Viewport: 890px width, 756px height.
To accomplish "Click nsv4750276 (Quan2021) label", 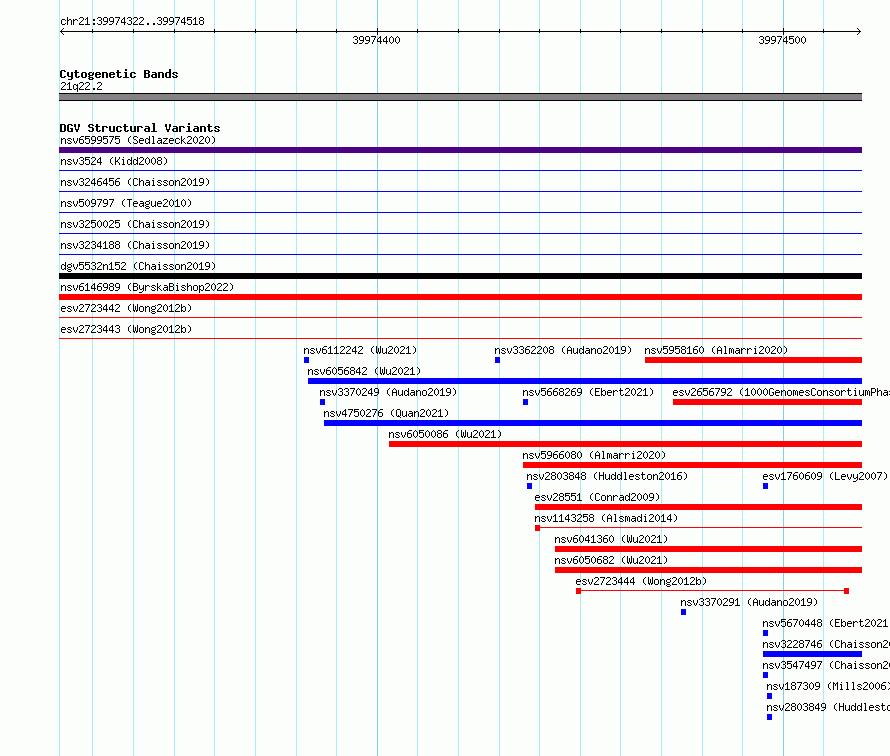I will 386,413.
